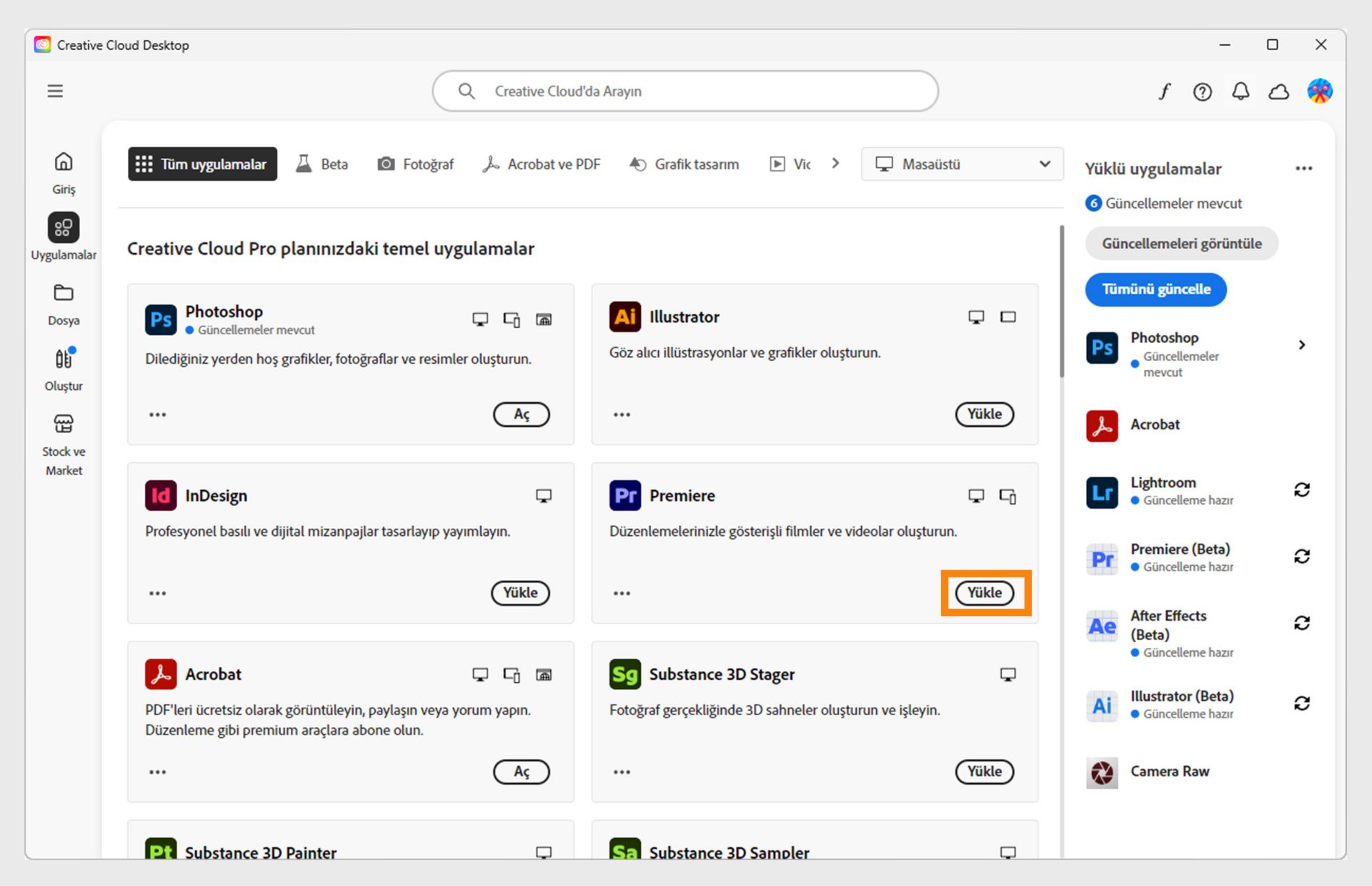Click the Tümünü güncelle button
Viewport: 1372px width, 886px height.
[x=1155, y=289]
